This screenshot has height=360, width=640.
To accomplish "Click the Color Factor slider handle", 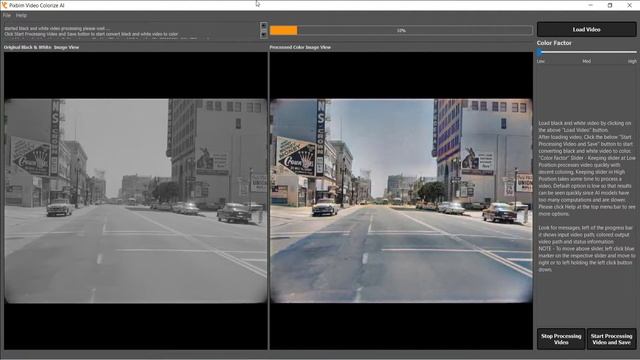I will pyautogui.click(x=540, y=52).
